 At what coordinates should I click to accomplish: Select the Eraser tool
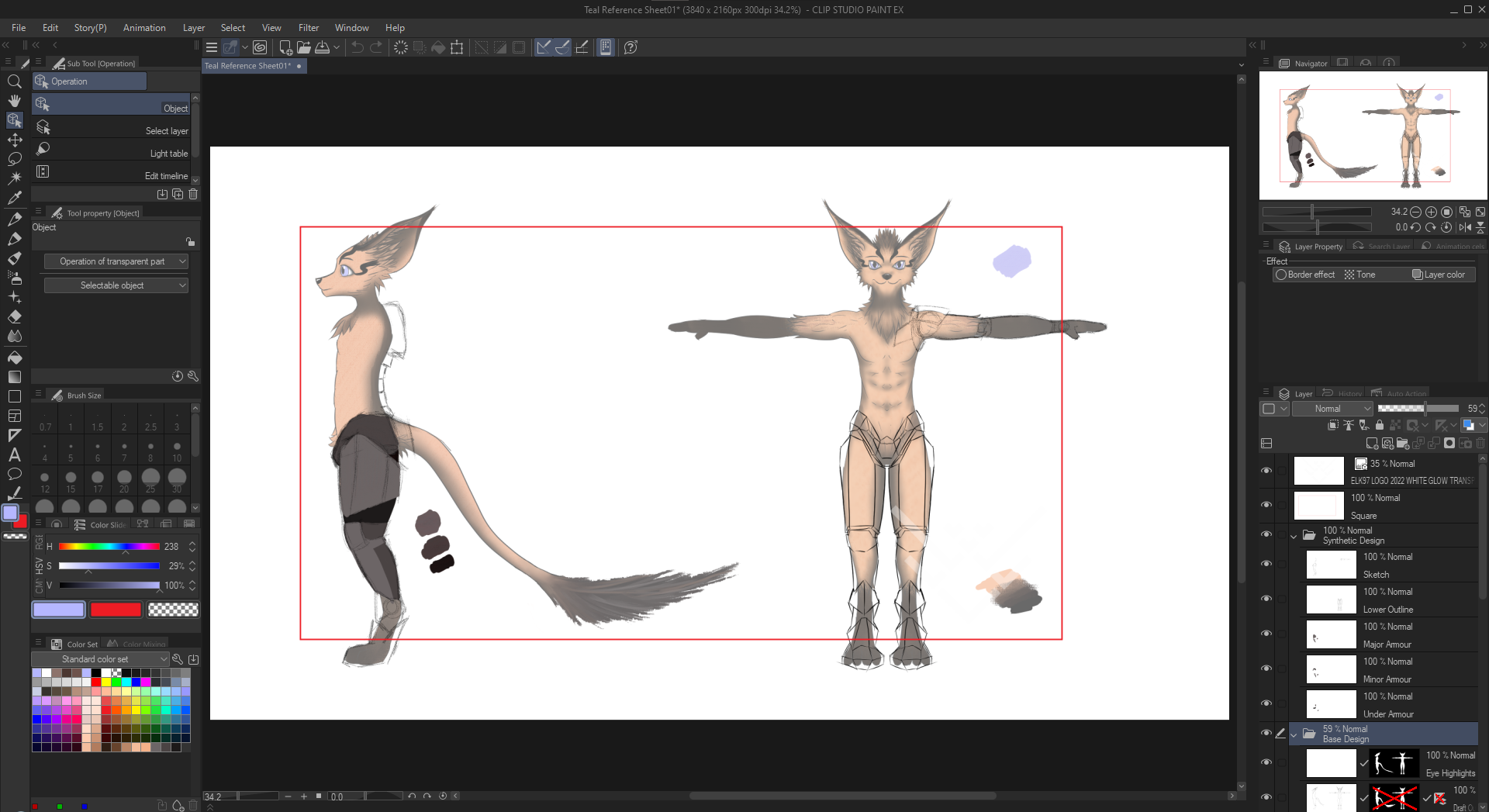point(14,316)
